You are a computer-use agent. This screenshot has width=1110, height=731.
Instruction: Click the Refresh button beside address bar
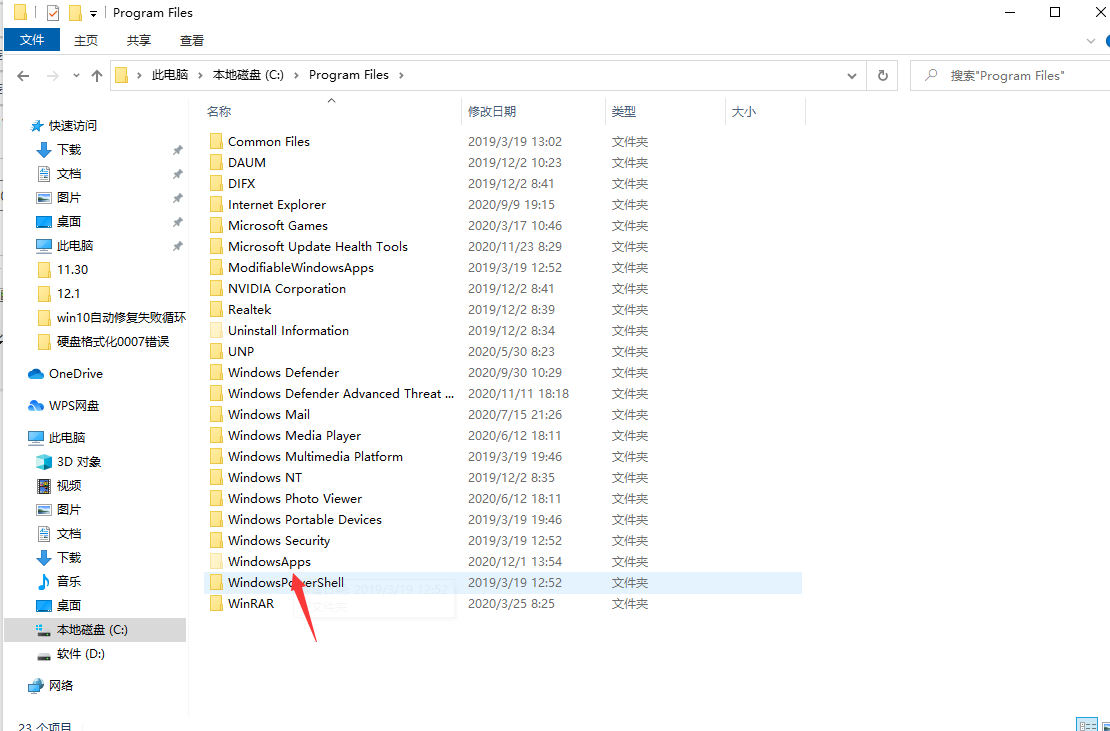882,75
